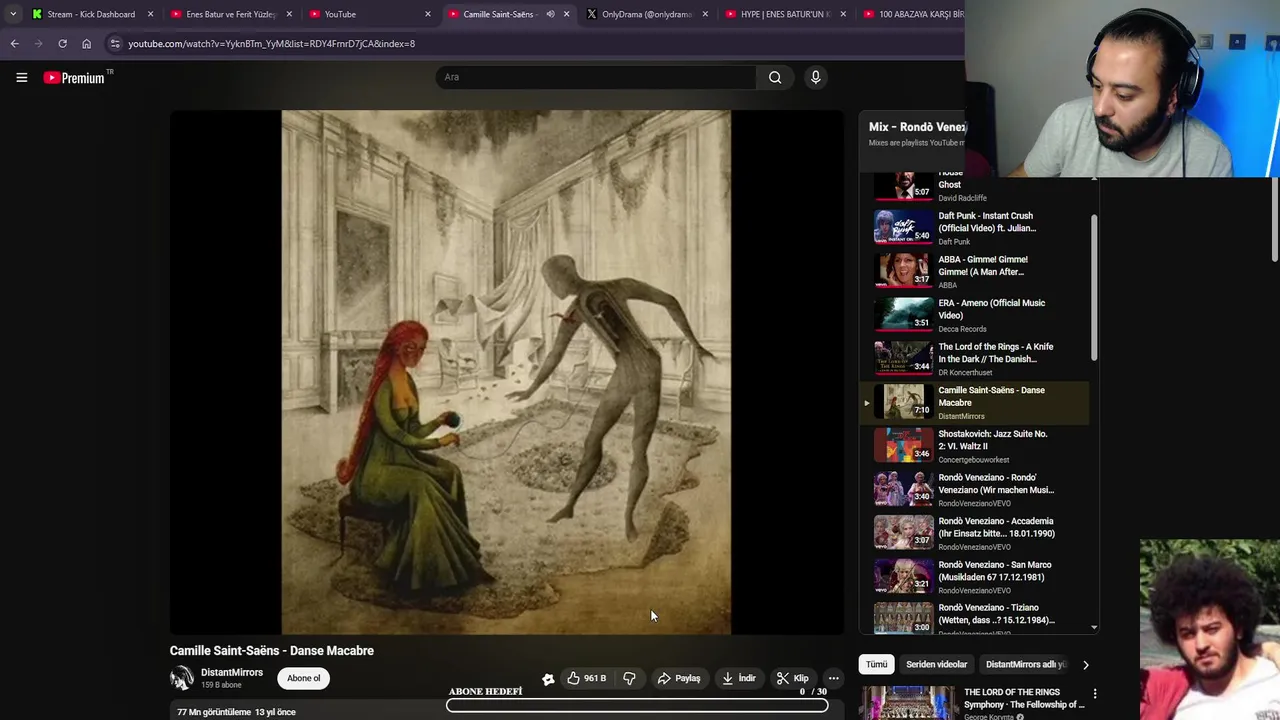Image resolution: width=1280 pixels, height=720 pixels.
Task: Click the Danse Macabre video player
Action: (506, 372)
